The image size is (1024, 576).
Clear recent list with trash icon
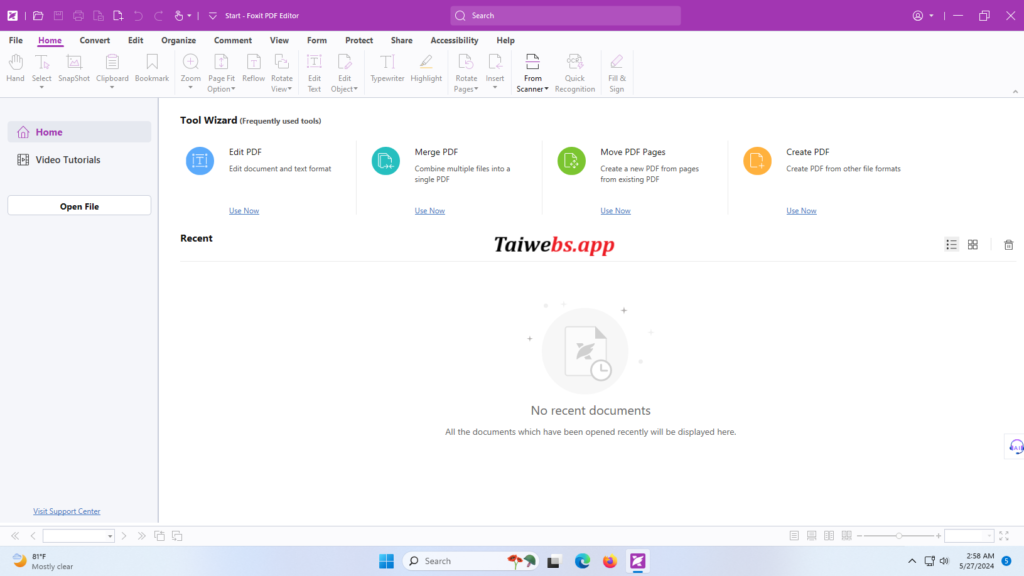[1008, 245]
